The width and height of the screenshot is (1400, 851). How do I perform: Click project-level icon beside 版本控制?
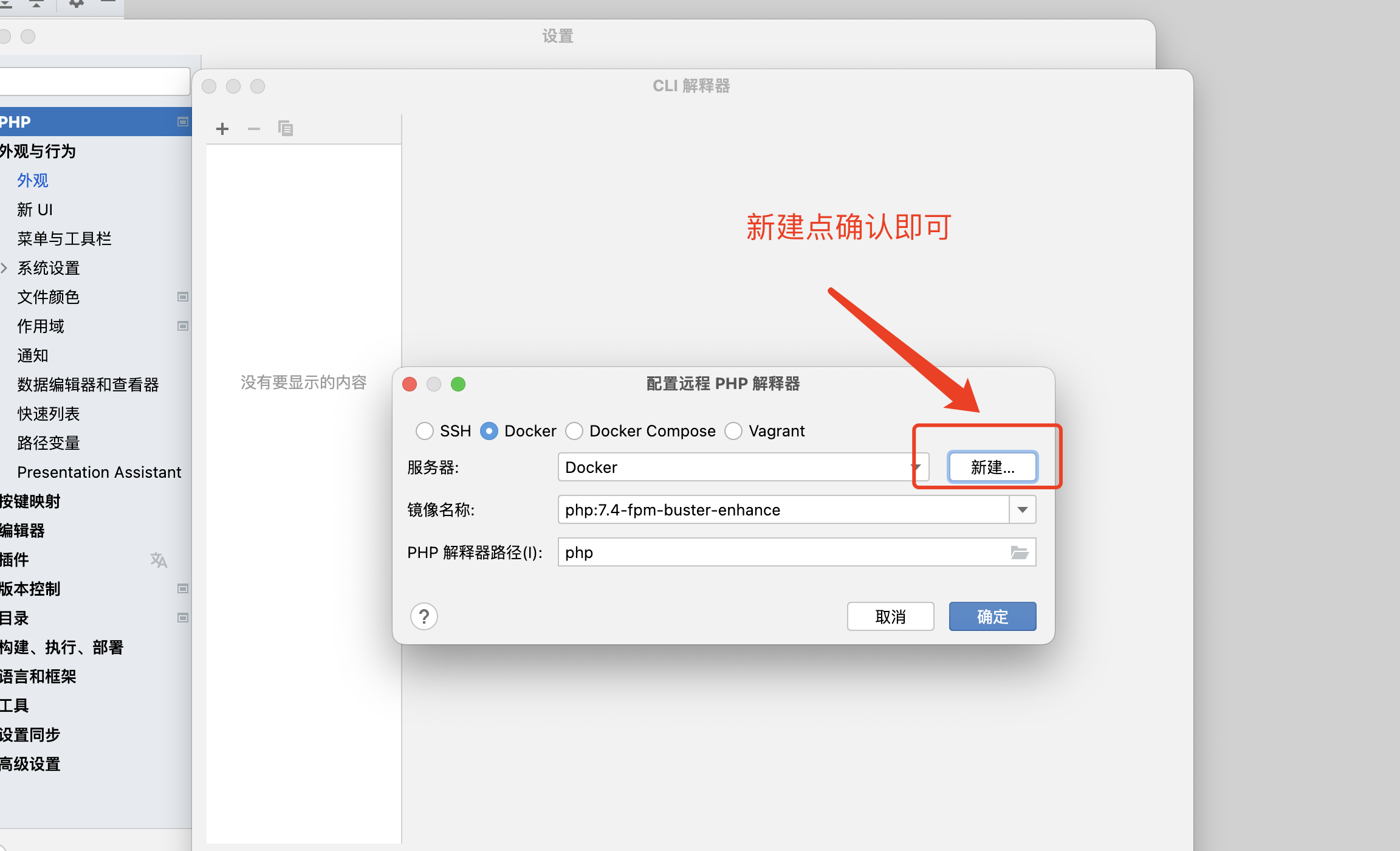click(x=182, y=589)
